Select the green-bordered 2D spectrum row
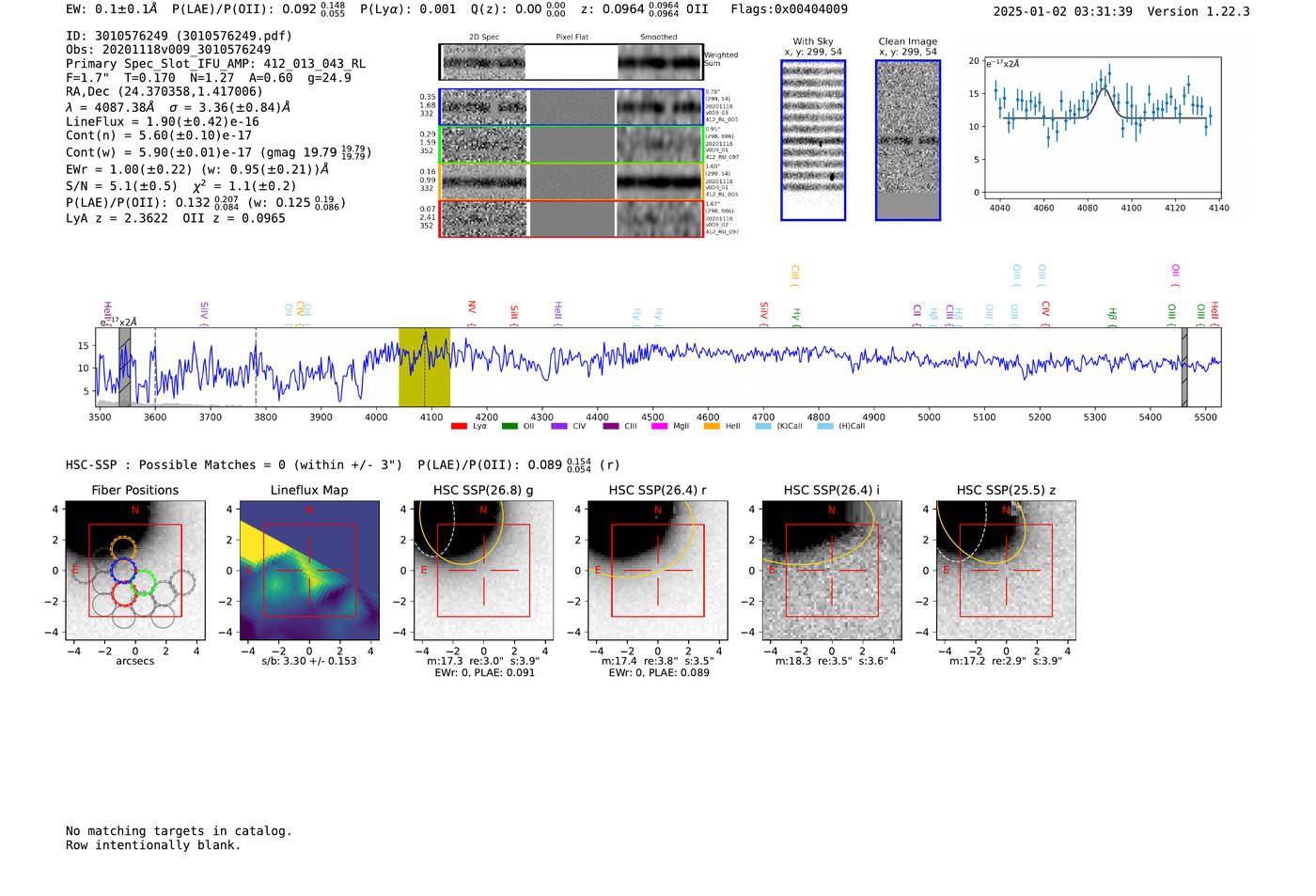The height and width of the screenshot is (896, 1316). (x=572, y=145)
